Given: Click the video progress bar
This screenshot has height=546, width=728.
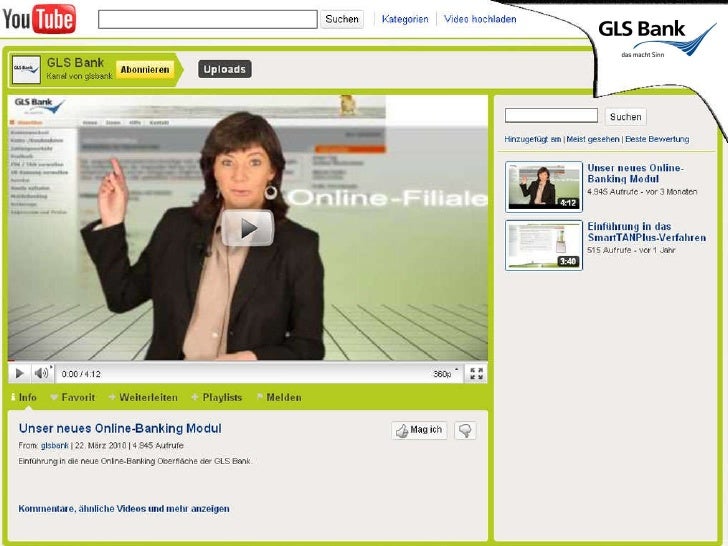Looking at the screenshot, I should [247, 361].
